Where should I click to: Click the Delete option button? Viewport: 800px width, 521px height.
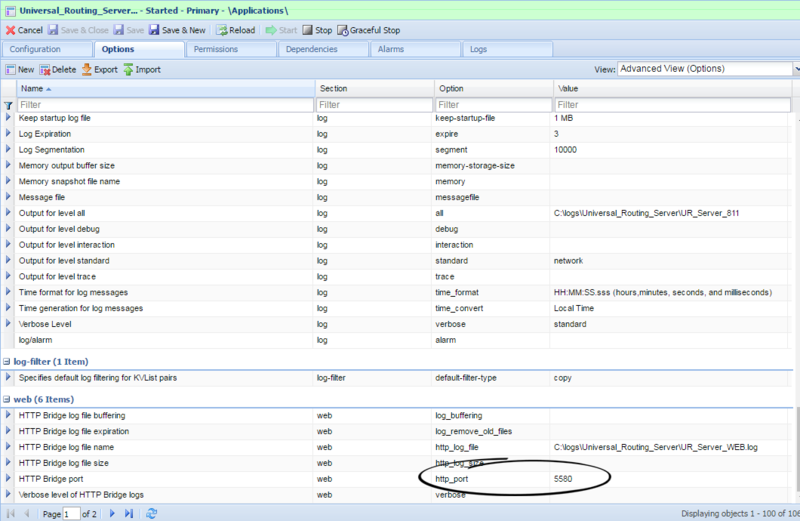click(x=58, y=69)
